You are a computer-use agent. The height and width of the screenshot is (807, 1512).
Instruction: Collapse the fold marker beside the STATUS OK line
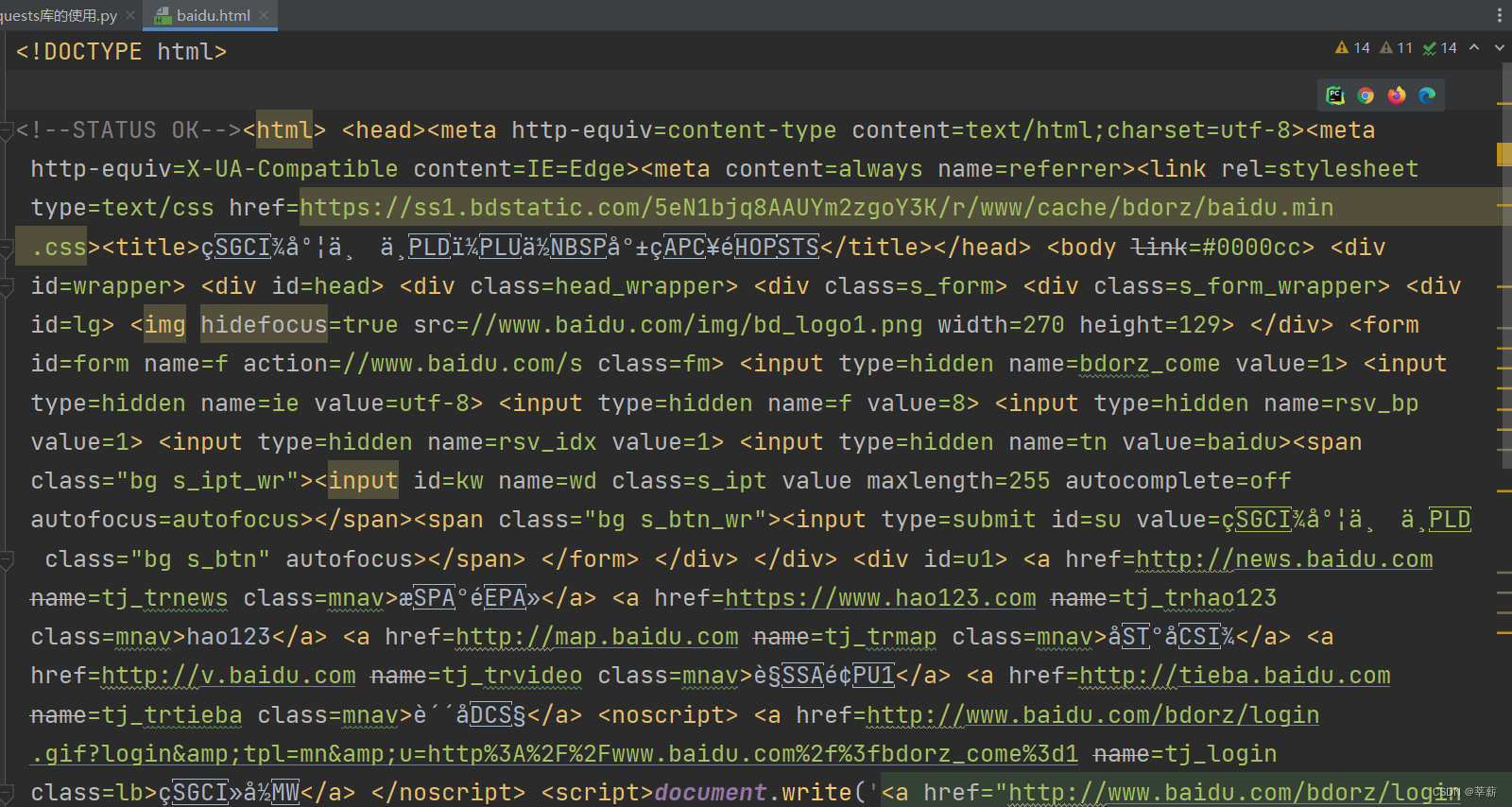click(x=8, y=130)
